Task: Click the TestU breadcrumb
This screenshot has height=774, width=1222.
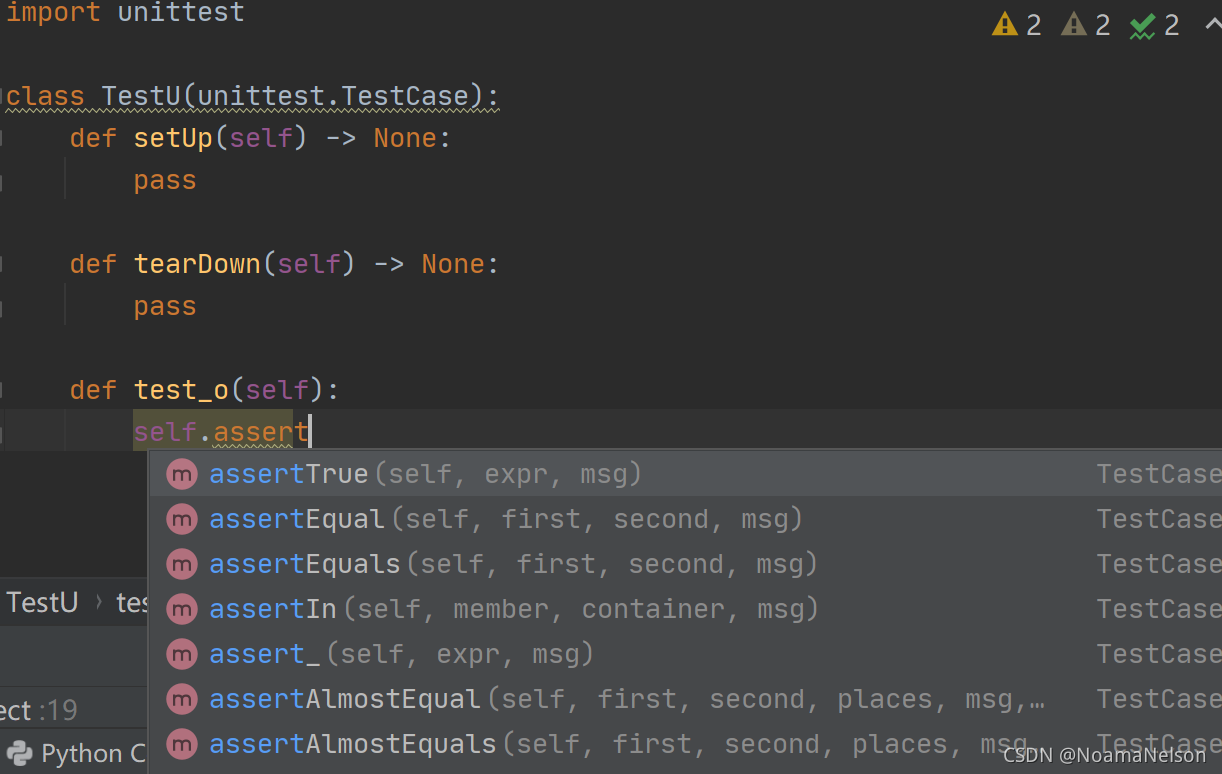Action: pos(42,603)
